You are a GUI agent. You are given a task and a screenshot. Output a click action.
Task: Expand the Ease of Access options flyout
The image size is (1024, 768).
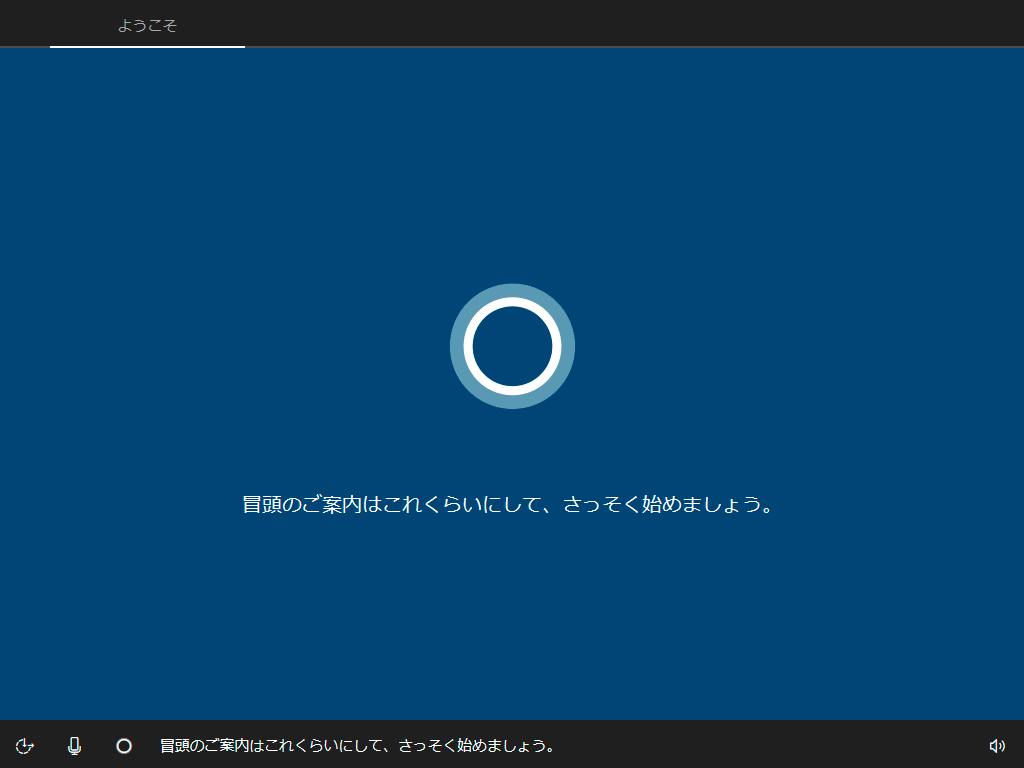(26, 746)
